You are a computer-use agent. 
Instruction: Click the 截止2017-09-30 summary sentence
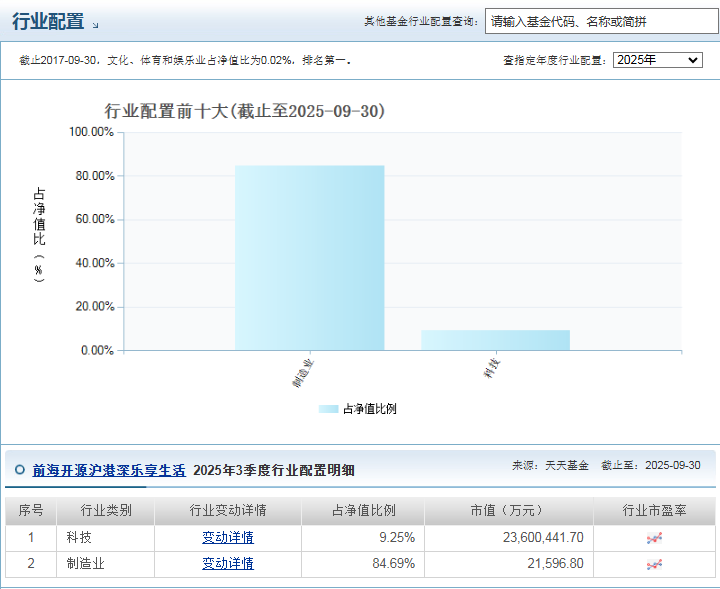point(185,60)
